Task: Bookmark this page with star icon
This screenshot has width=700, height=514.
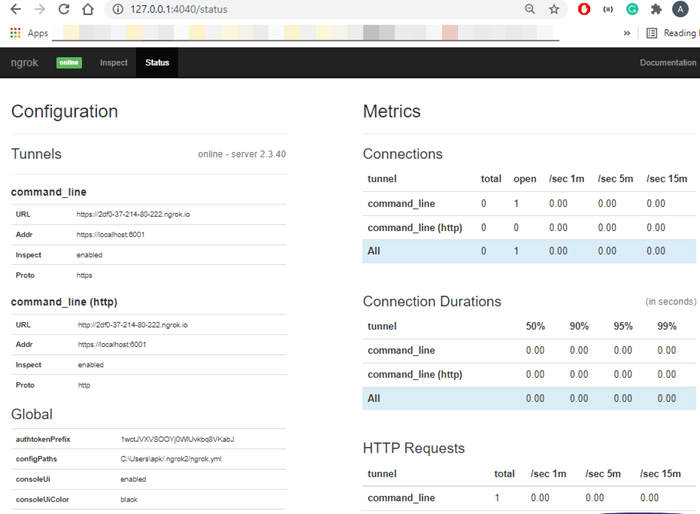Action: click(x=554, y=9)
